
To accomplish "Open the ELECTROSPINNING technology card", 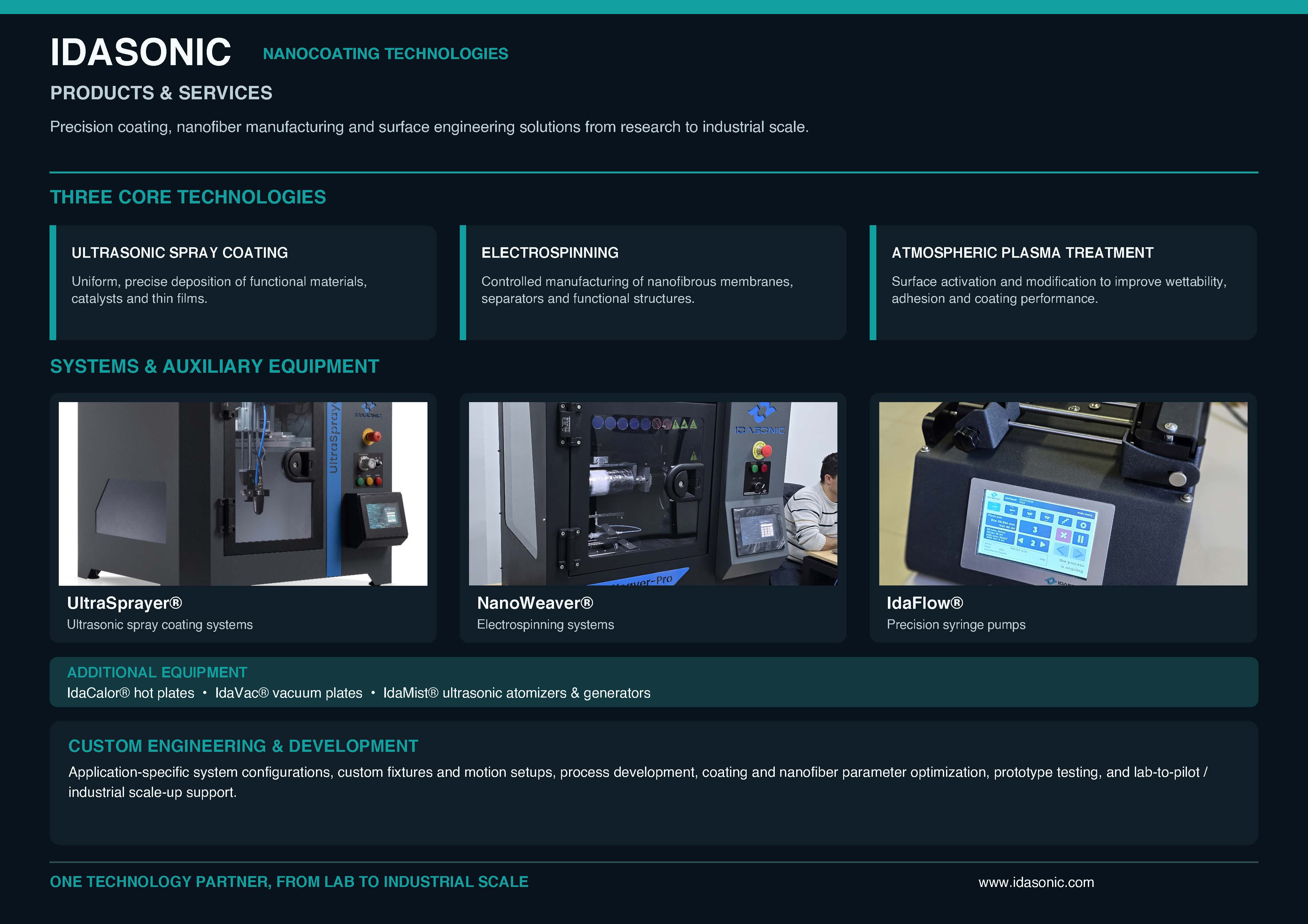I will click(653, 283).
